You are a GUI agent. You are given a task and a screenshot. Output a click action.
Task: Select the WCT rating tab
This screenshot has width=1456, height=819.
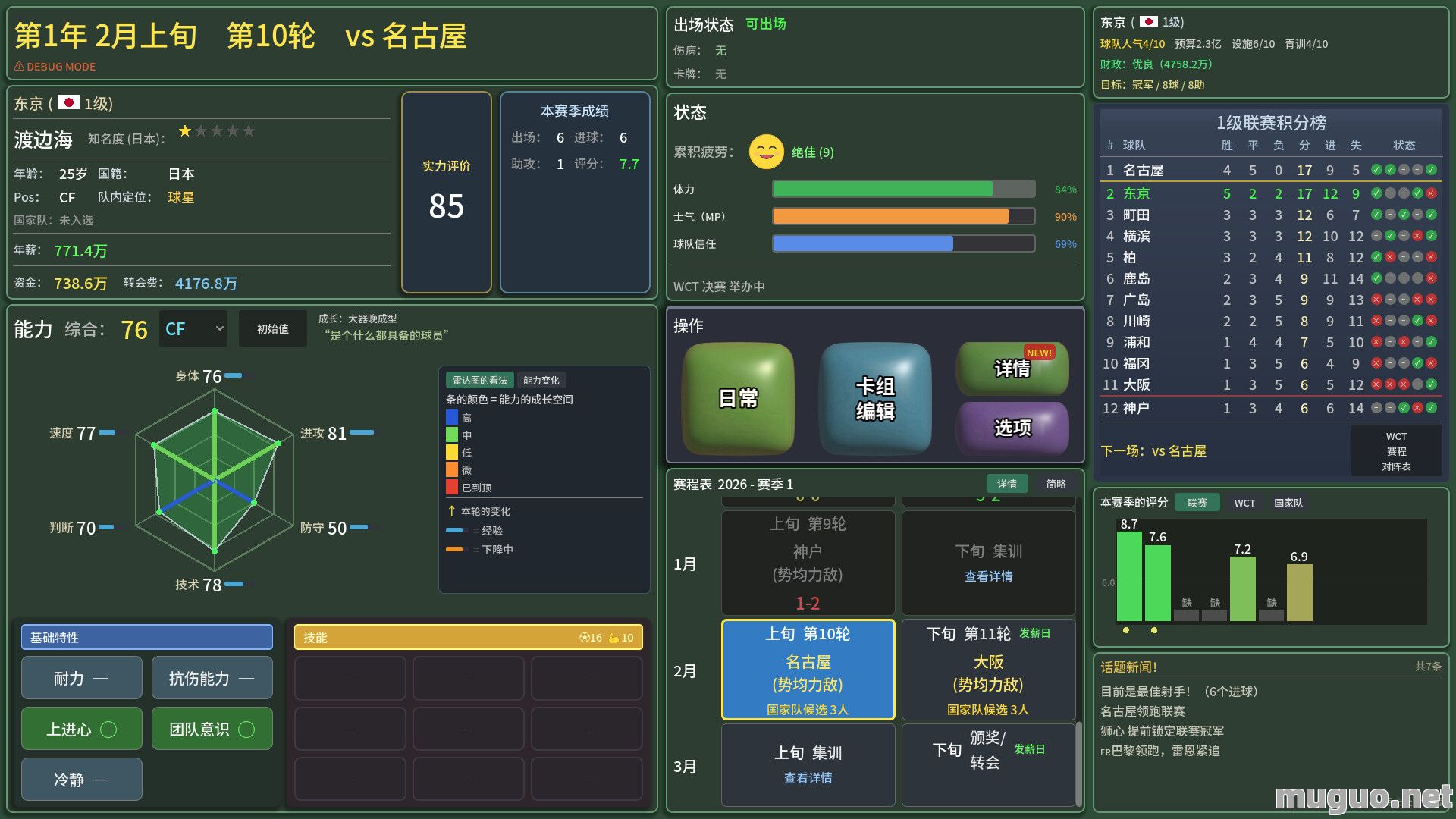coord(1244,502)
